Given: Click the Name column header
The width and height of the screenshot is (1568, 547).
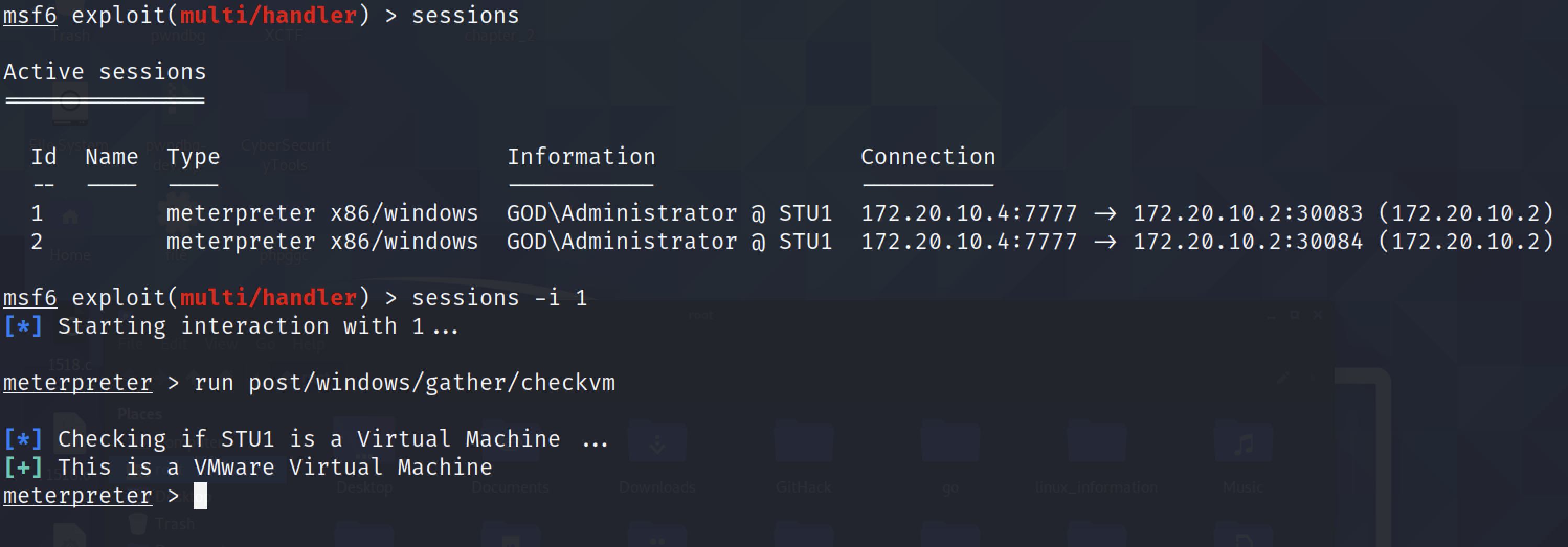Looking at the screenshot, I should (111, 157).
